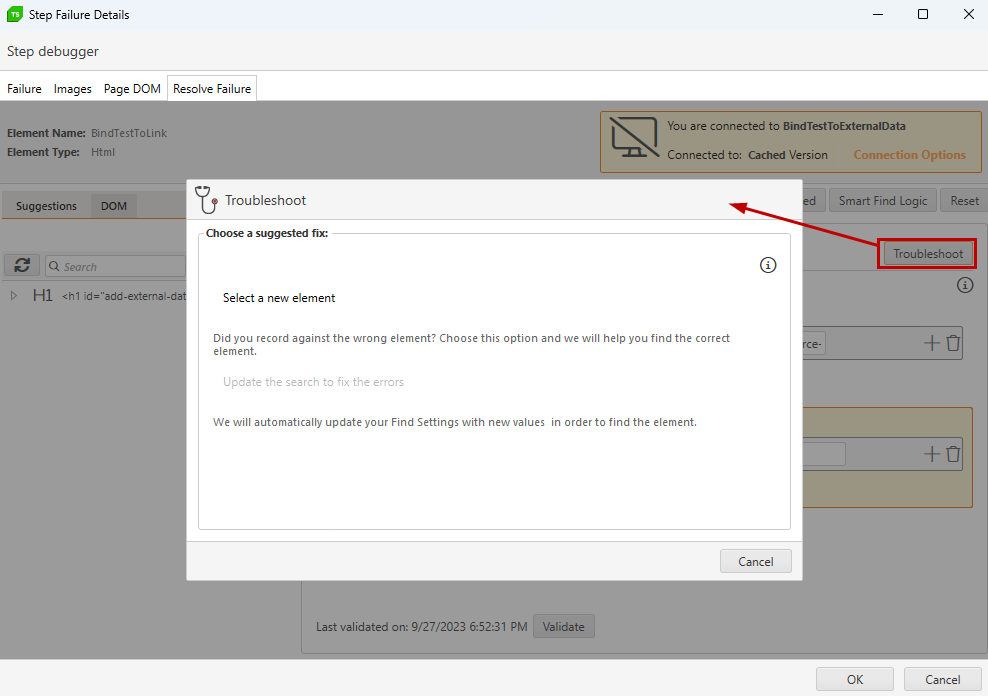Image resolution: width=988 pixels, height=696 pixels.
Task: Click the Troubleshoot button
Action: [x=928, y=254]
